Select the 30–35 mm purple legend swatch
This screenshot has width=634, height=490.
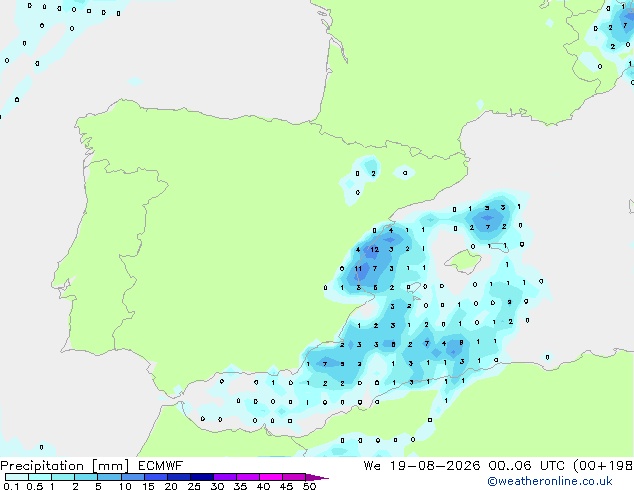coord(225,477)
